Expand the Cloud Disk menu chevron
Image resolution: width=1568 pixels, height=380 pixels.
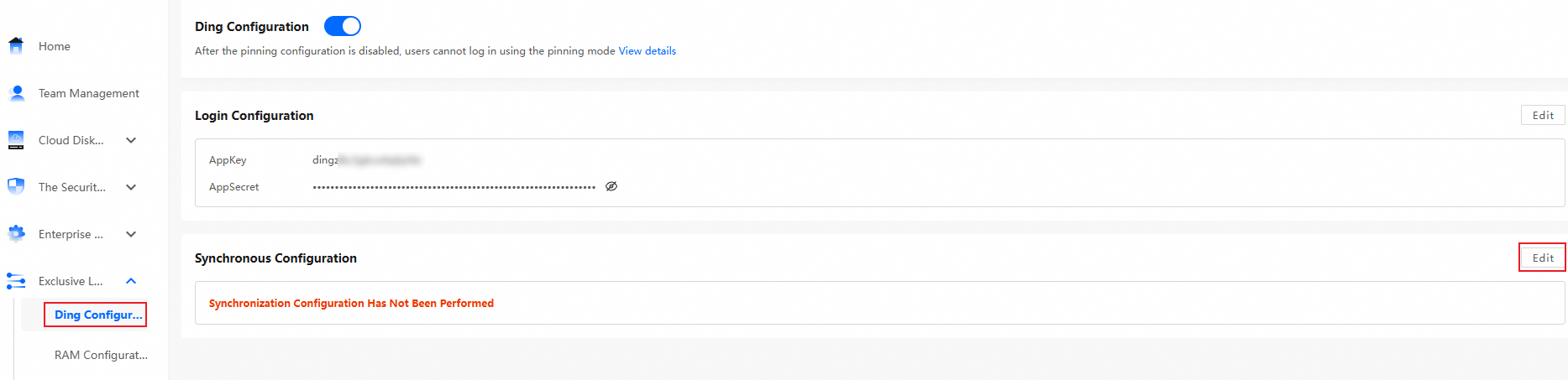pos(131,140)
